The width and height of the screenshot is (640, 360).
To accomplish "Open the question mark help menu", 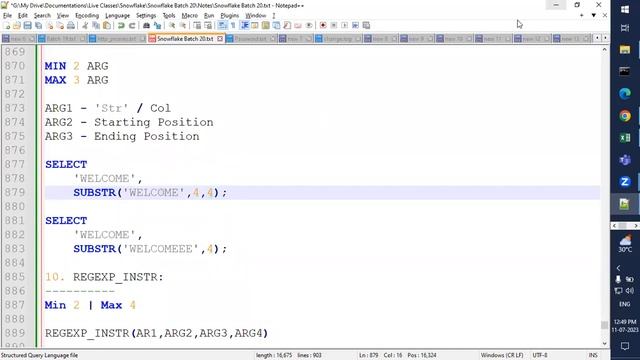I will coord(273,16).
